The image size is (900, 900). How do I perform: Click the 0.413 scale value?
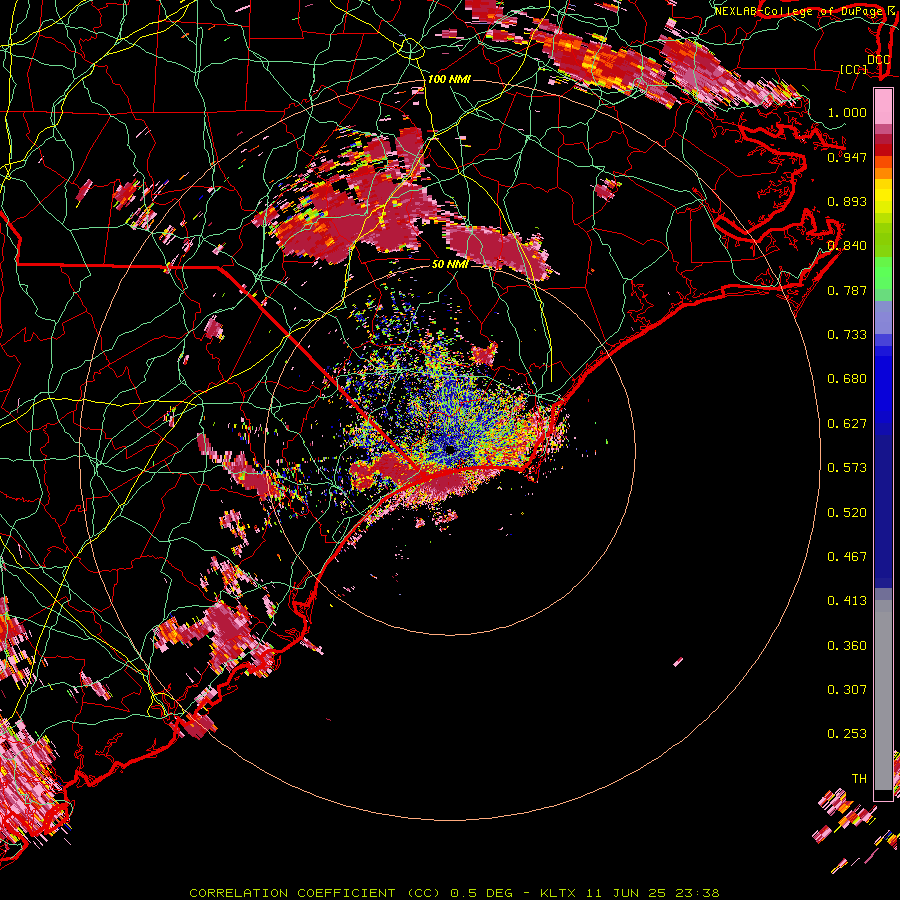point(847,601)
